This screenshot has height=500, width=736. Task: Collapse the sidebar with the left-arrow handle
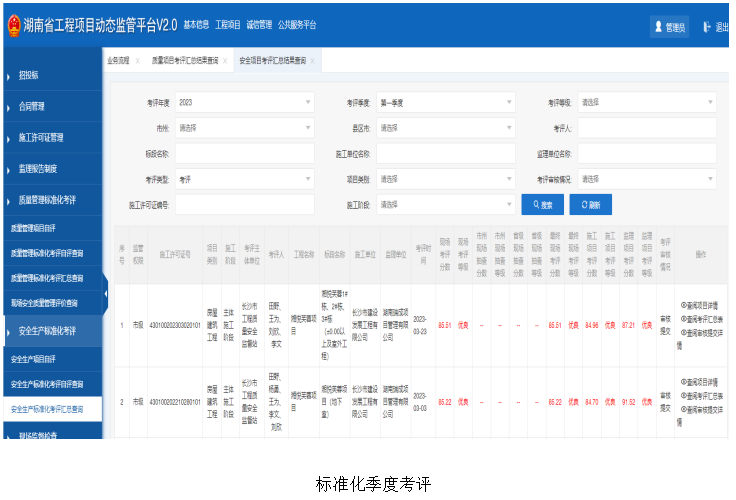[x=106, y=294]
